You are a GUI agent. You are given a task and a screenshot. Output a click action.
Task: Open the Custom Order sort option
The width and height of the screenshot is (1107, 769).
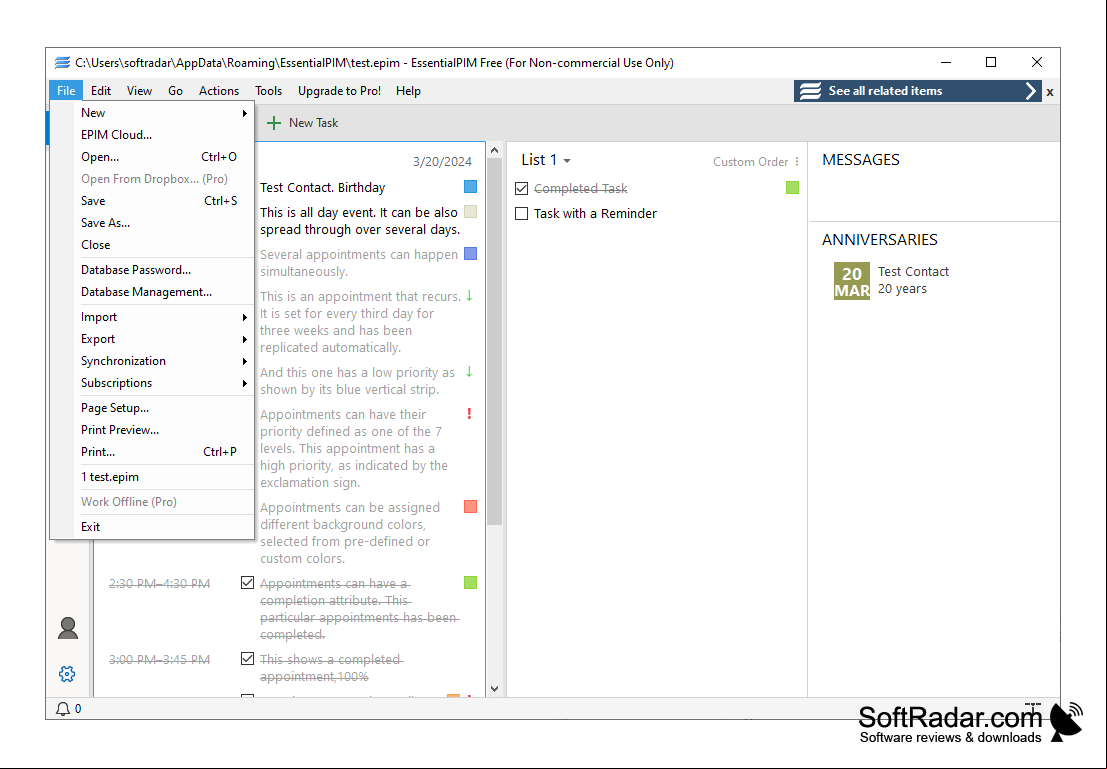click(750, 162)
